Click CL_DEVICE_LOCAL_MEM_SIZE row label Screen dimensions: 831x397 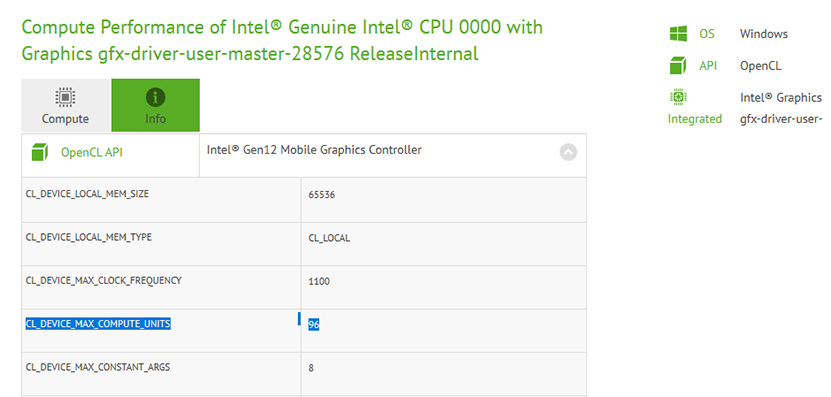(87, 194)
